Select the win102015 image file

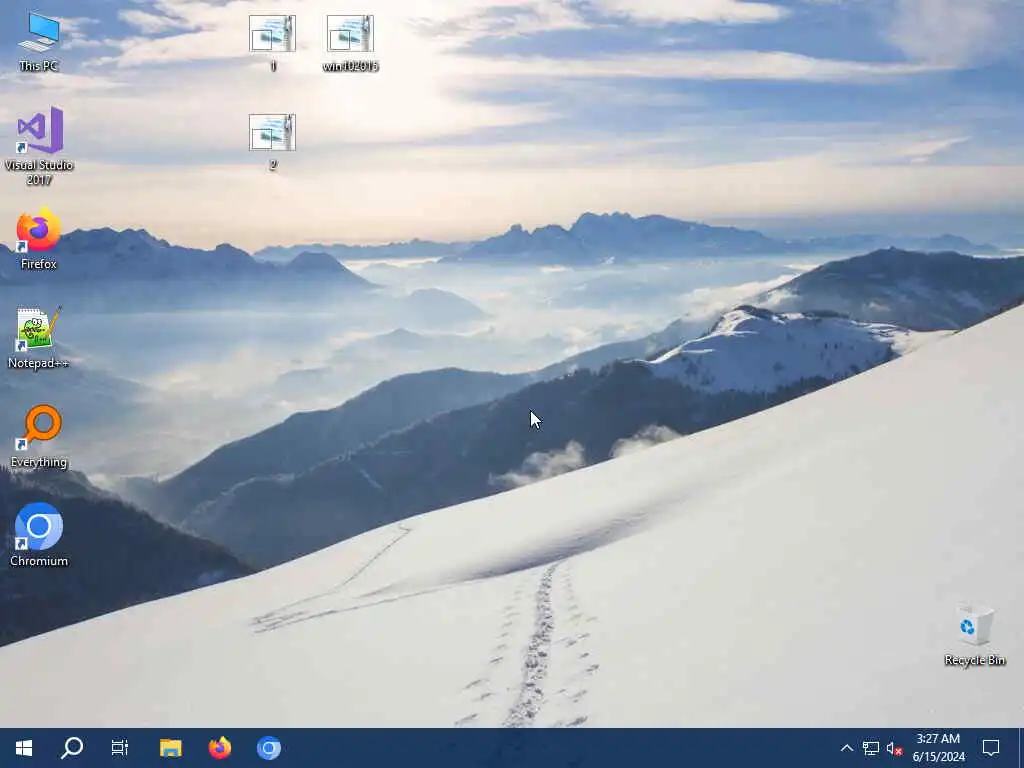(x=351, y=42)
